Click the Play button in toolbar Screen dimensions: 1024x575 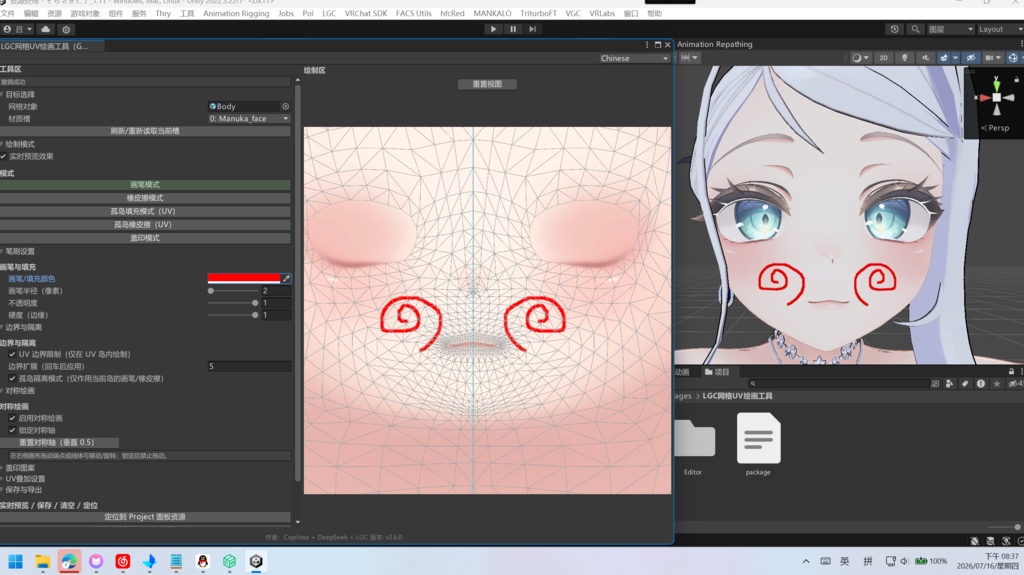point(493,29)
